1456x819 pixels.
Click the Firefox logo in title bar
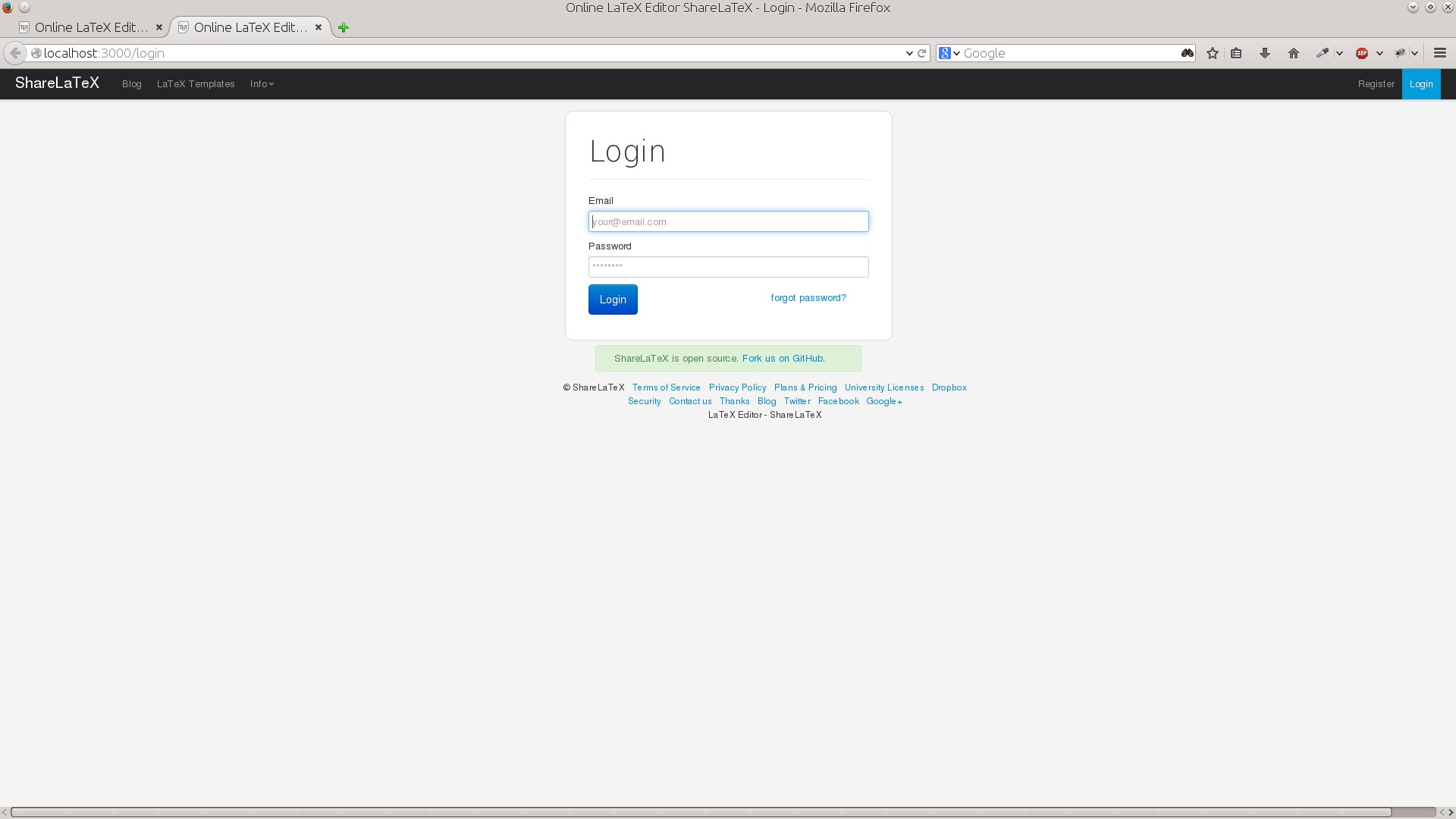point(8,8)
